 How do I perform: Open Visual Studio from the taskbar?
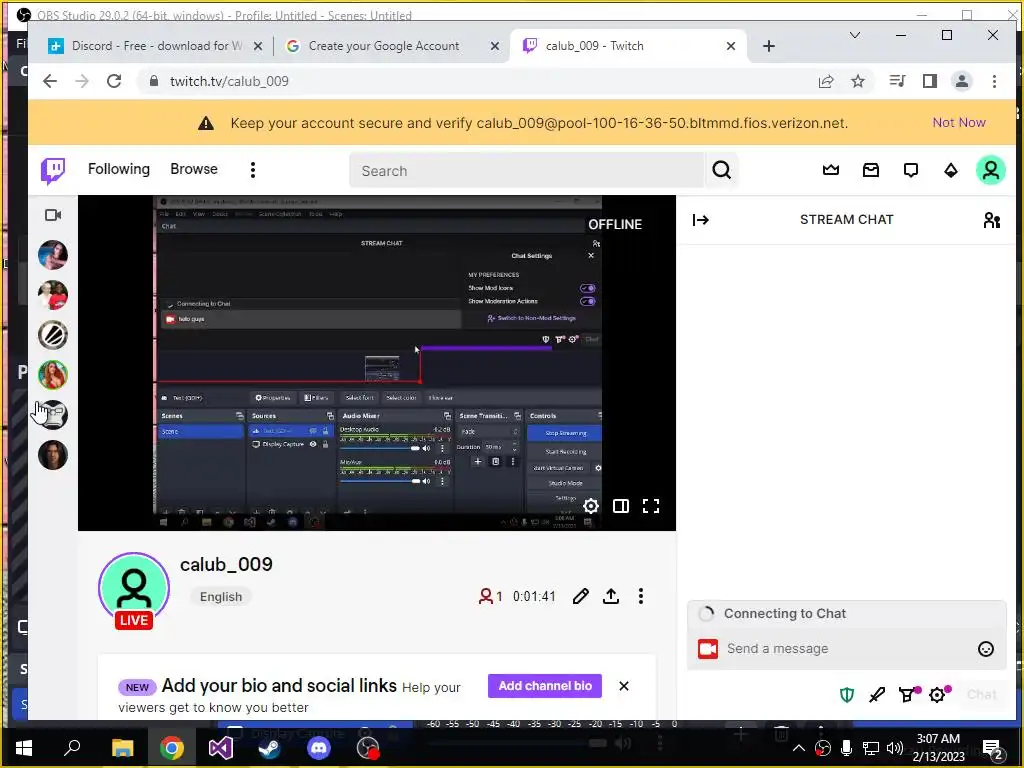221,748
